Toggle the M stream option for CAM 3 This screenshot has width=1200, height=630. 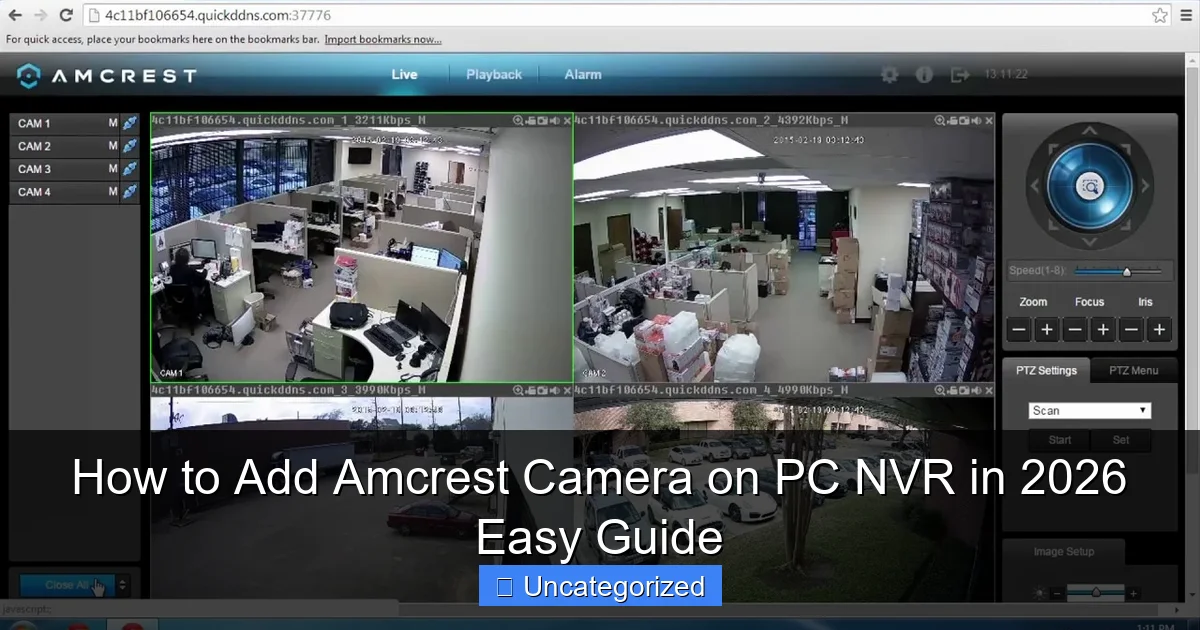point(113,169)
